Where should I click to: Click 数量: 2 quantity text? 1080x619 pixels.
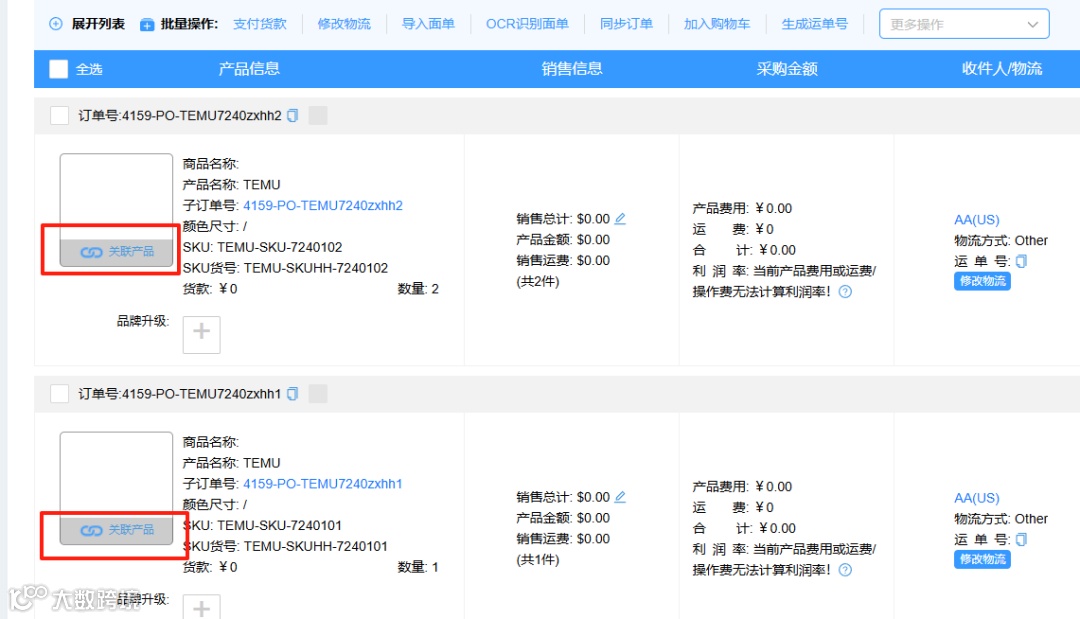418,289
